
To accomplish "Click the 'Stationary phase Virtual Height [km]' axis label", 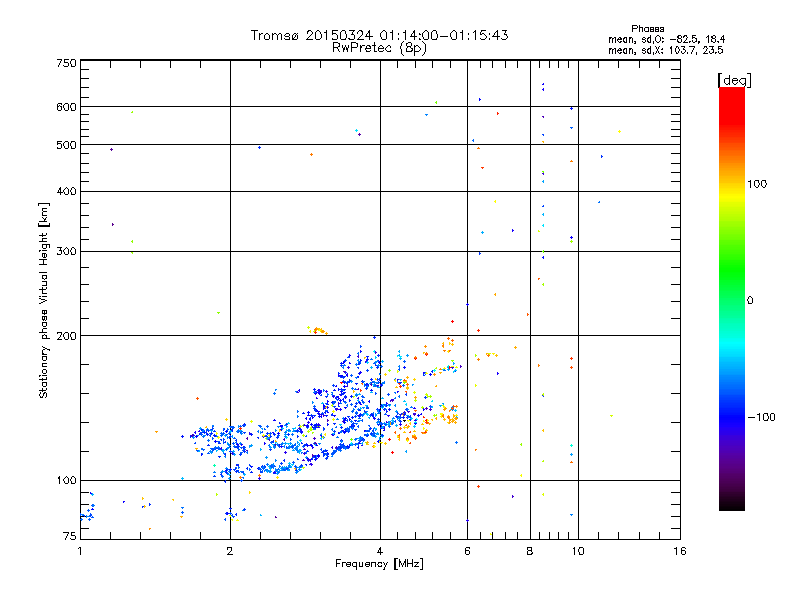I will (x=44, y=301).
